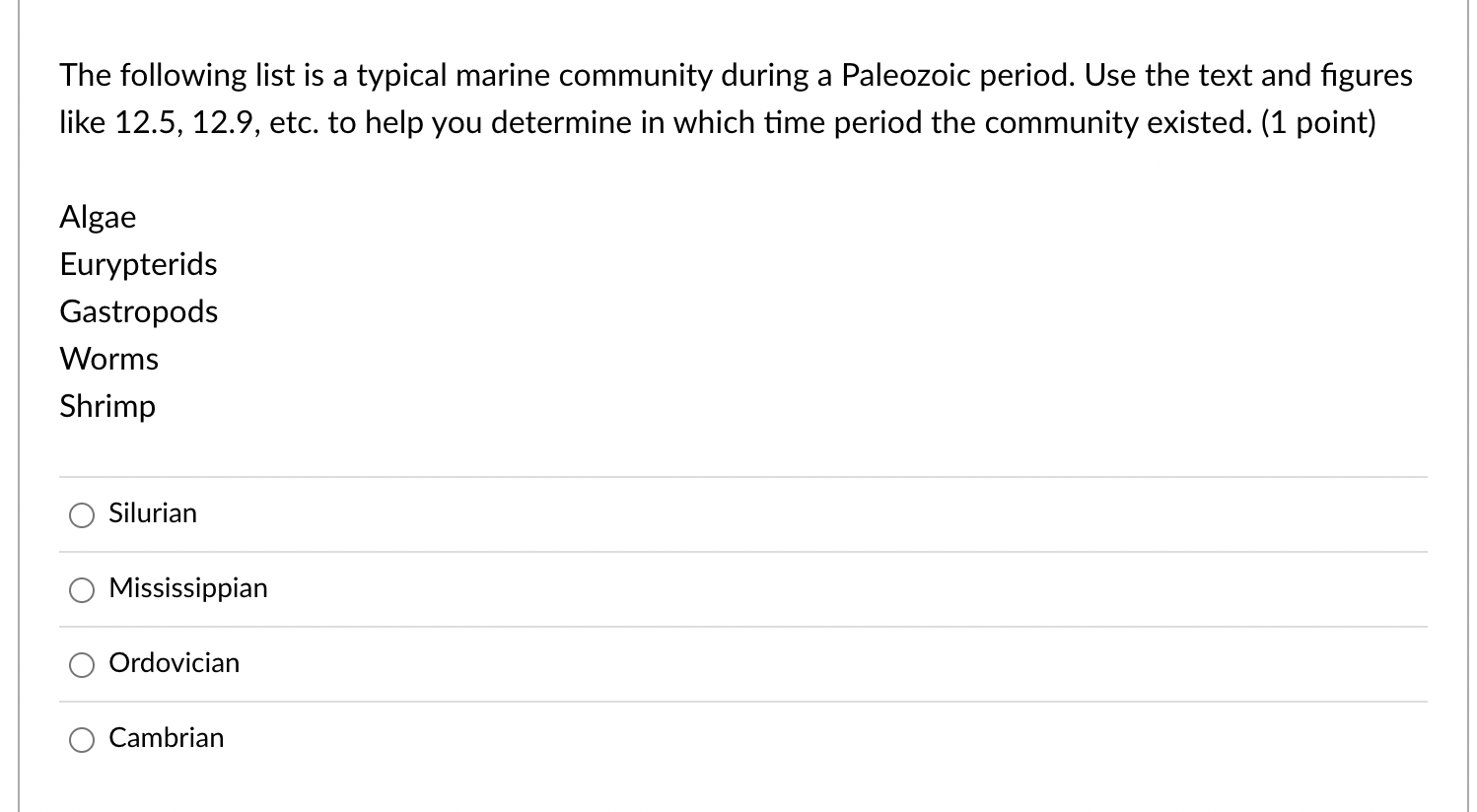Image resolution: width=1477 pixels, height=812 pixels.
Task: Select the Ordovician radio button
Action: 82,664
